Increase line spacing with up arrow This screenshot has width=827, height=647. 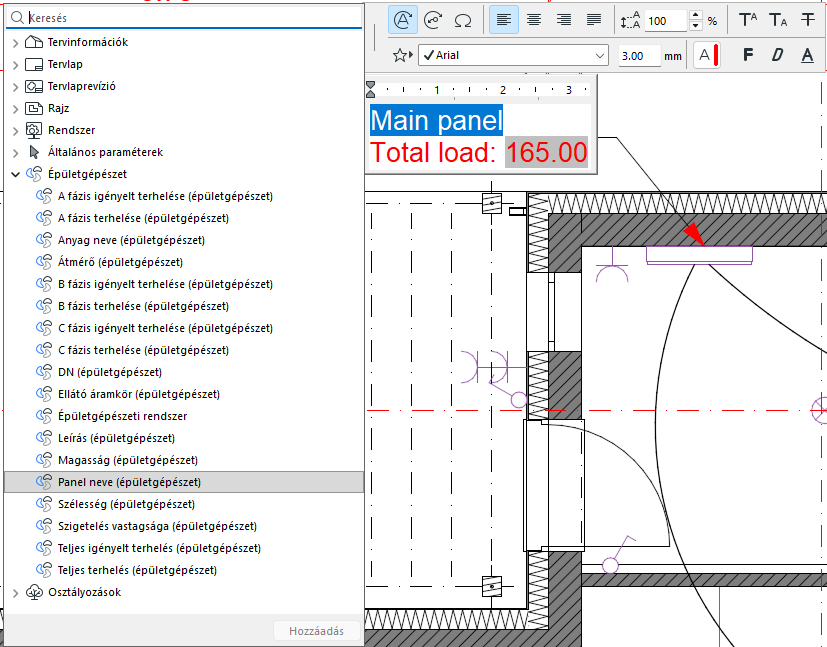696,15
